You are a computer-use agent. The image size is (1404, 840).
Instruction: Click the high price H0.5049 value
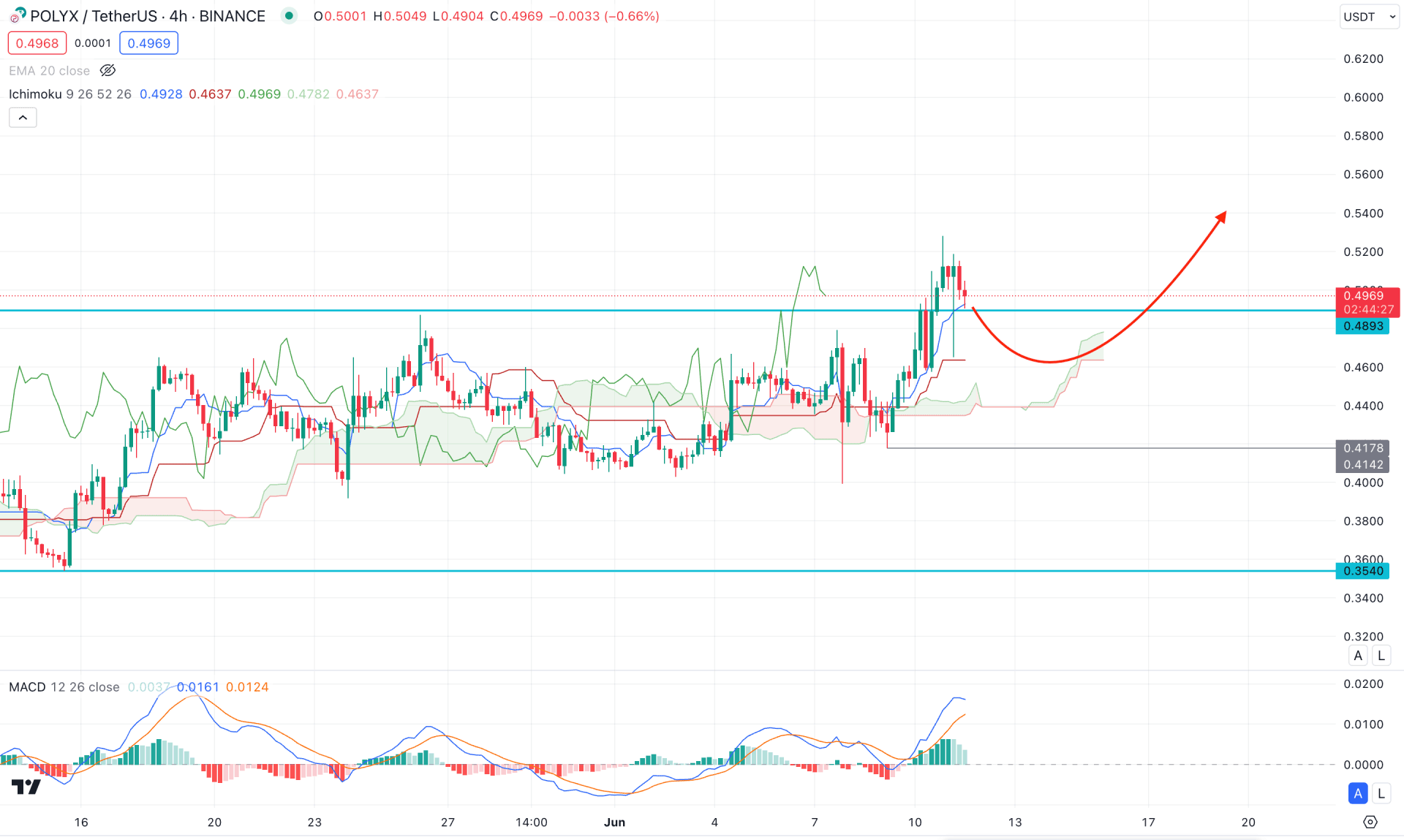click(400, 16)
